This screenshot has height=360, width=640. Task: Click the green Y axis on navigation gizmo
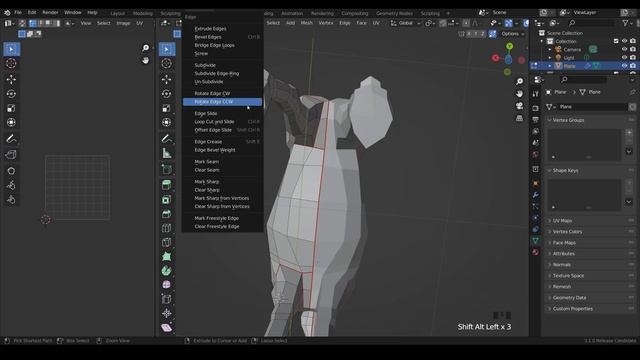coord(509,47)
